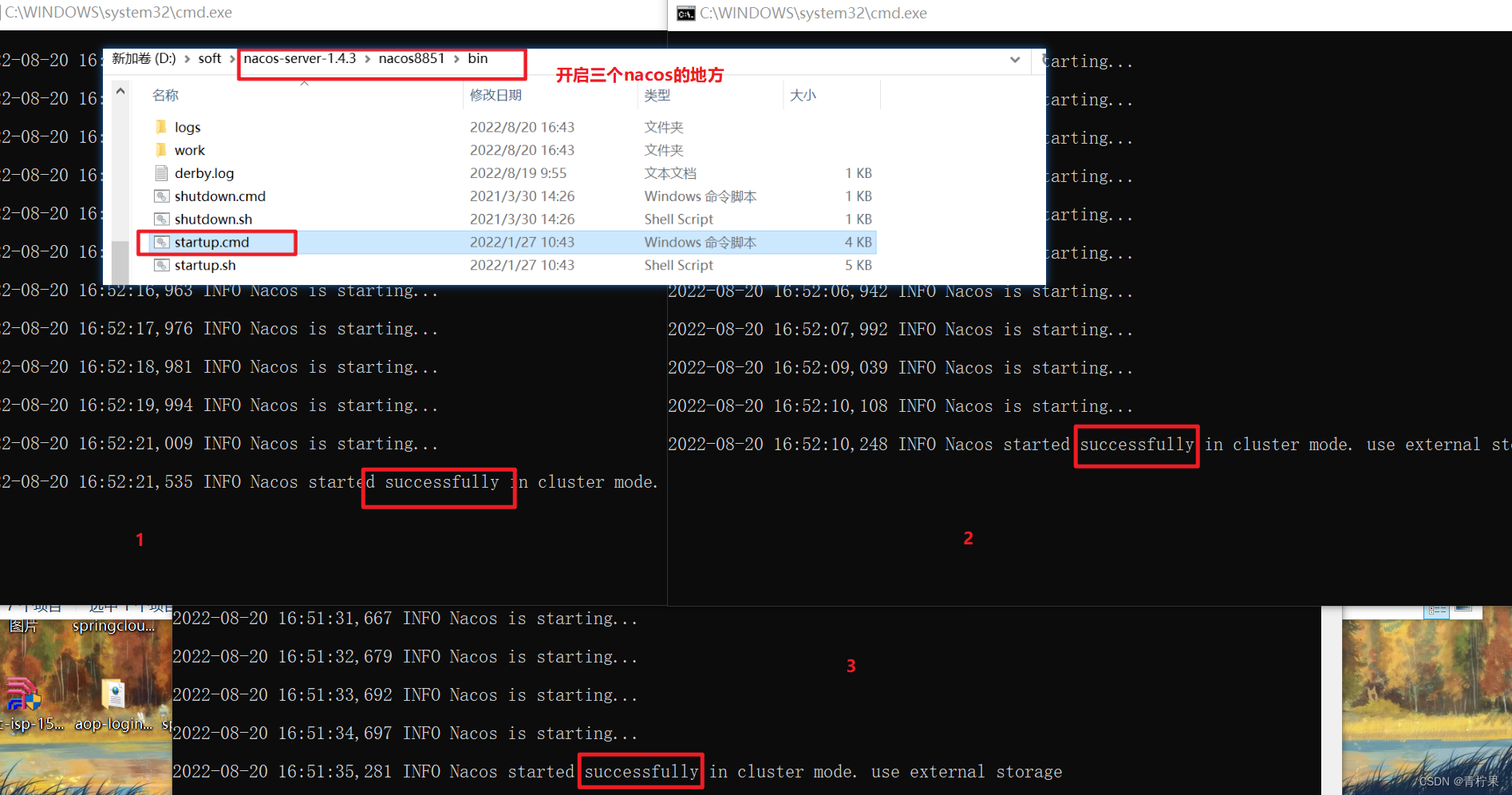Viewport: 1512px width, 795px height.
Task: Open the sort caret on the 名称 column
Action: 304,82
